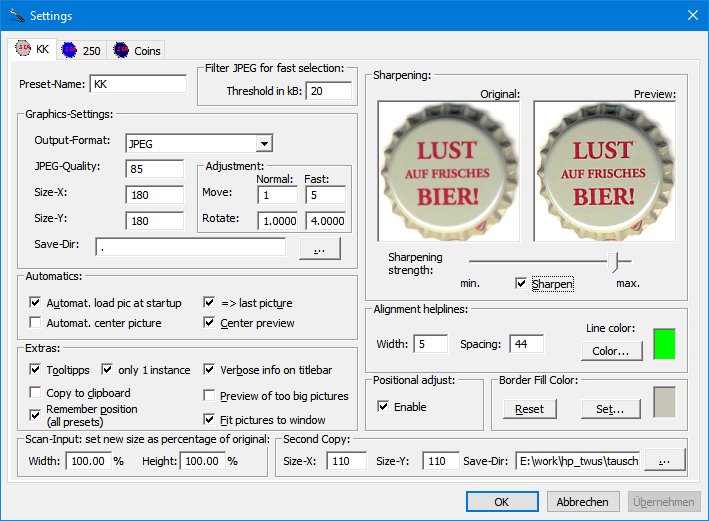Open the Line color picker with Color... button
Viewport: 709px width, 521px height.
click(610, 351)
